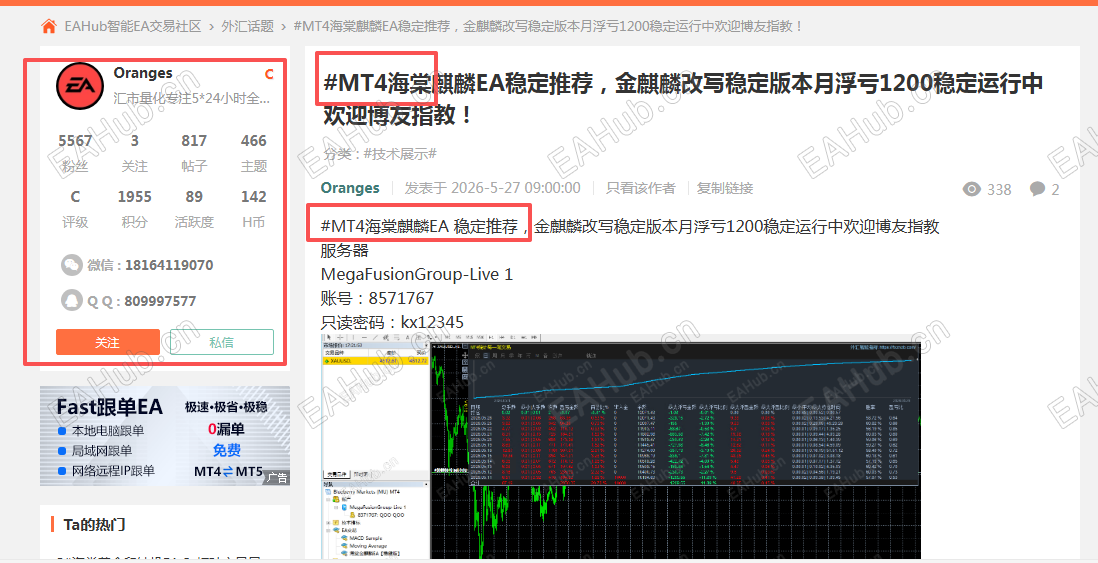Select the C rating level in the profile stats

[x=75, y=197]
